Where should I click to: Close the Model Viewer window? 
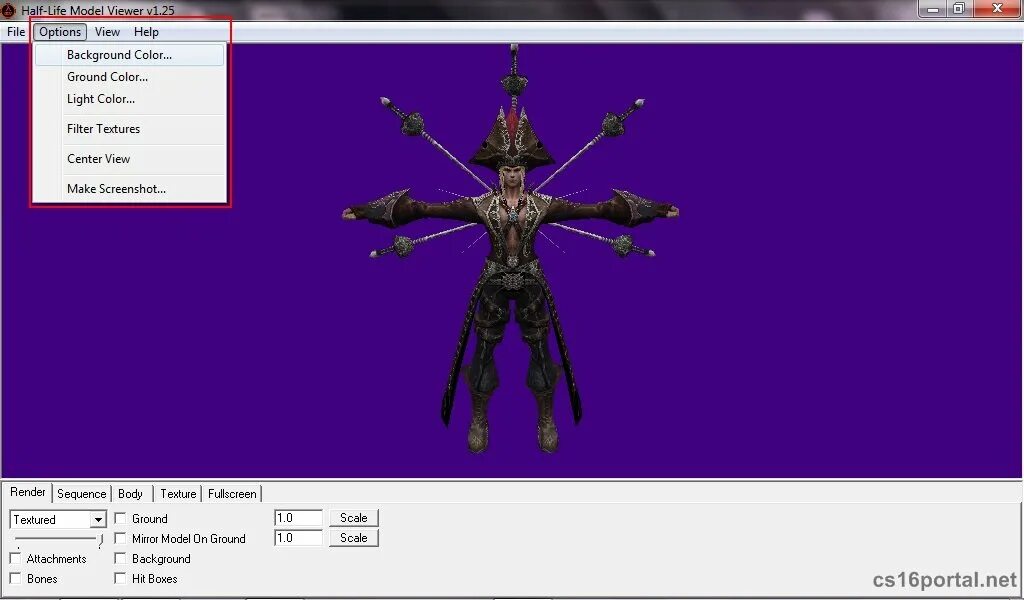pos(997,8)
